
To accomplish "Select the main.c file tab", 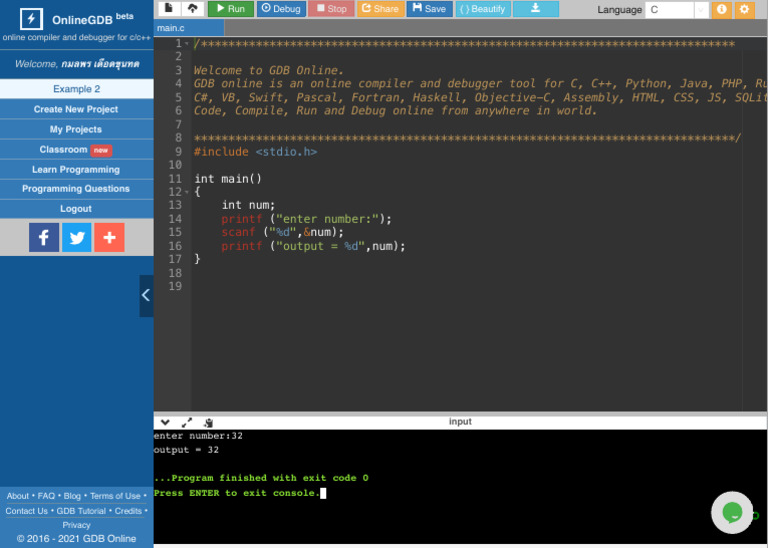I will tap(171, 28).
